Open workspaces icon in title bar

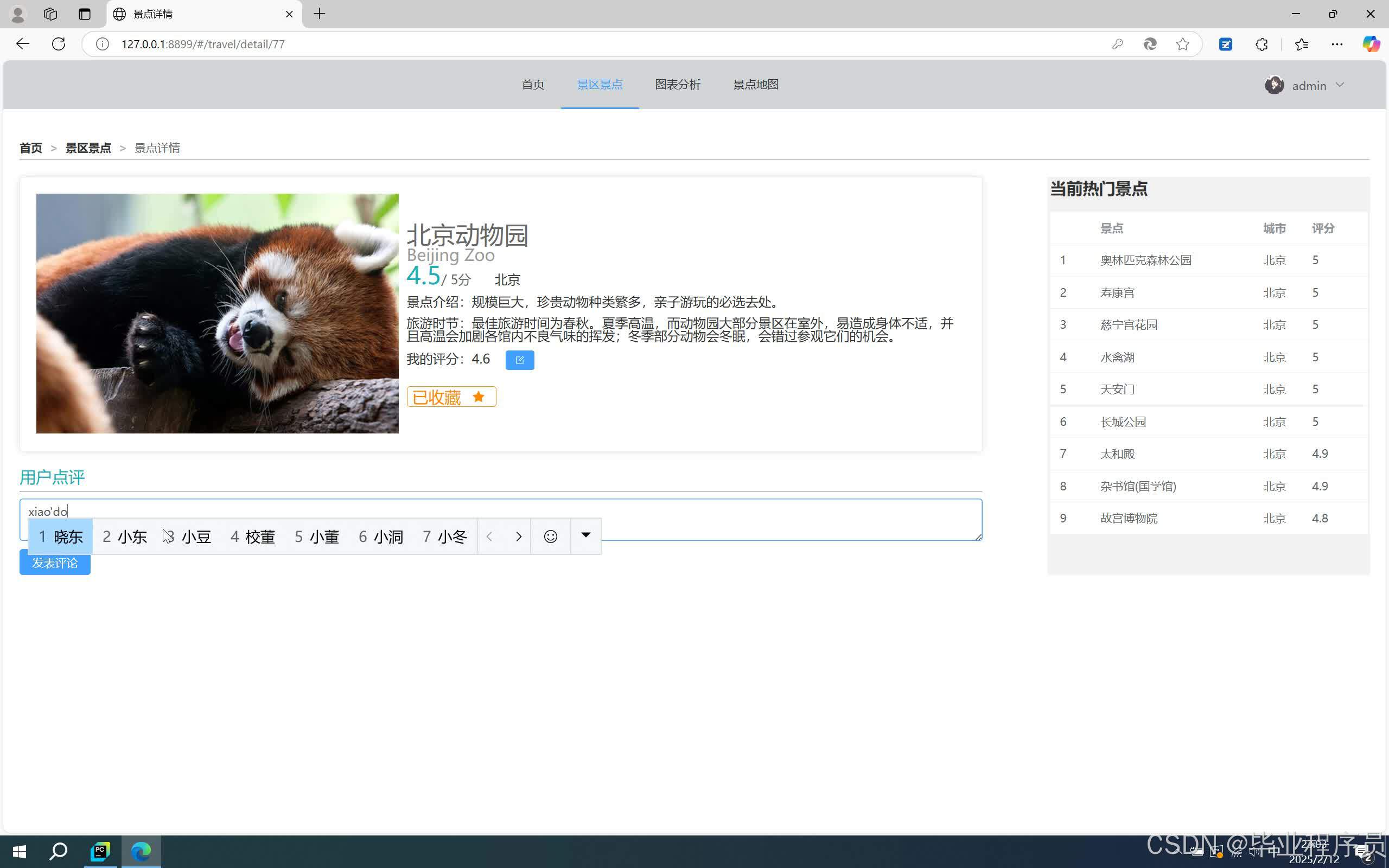pyautogui.click(x=50, y=14)
